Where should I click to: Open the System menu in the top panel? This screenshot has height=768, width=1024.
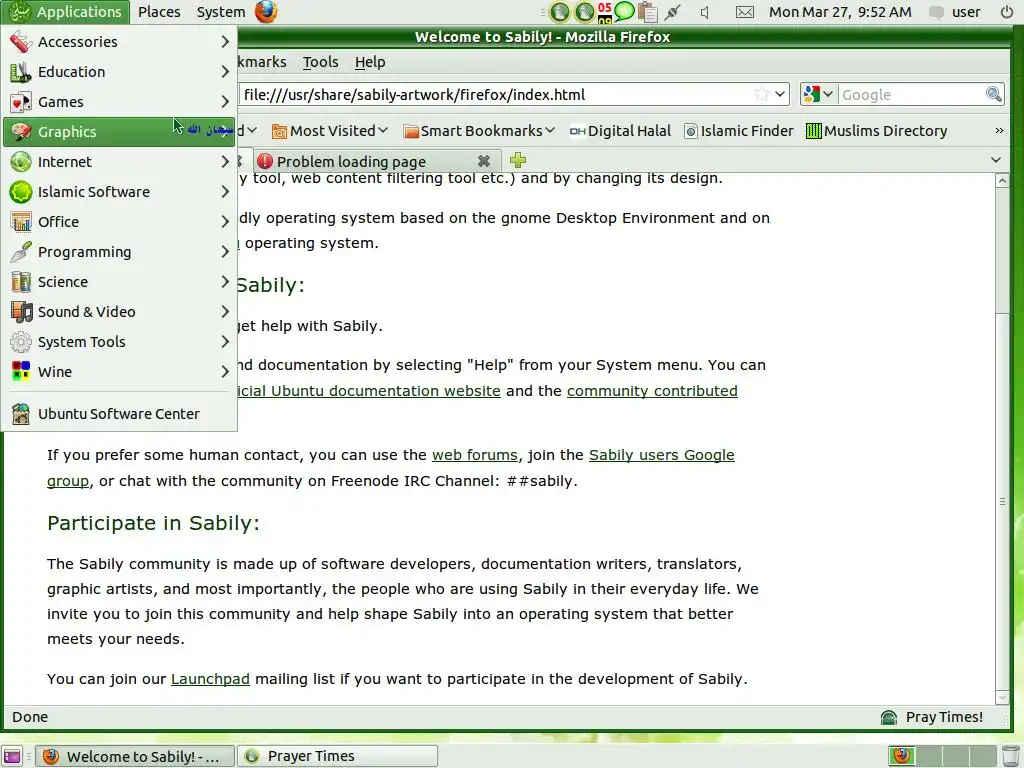click(221, 12)
